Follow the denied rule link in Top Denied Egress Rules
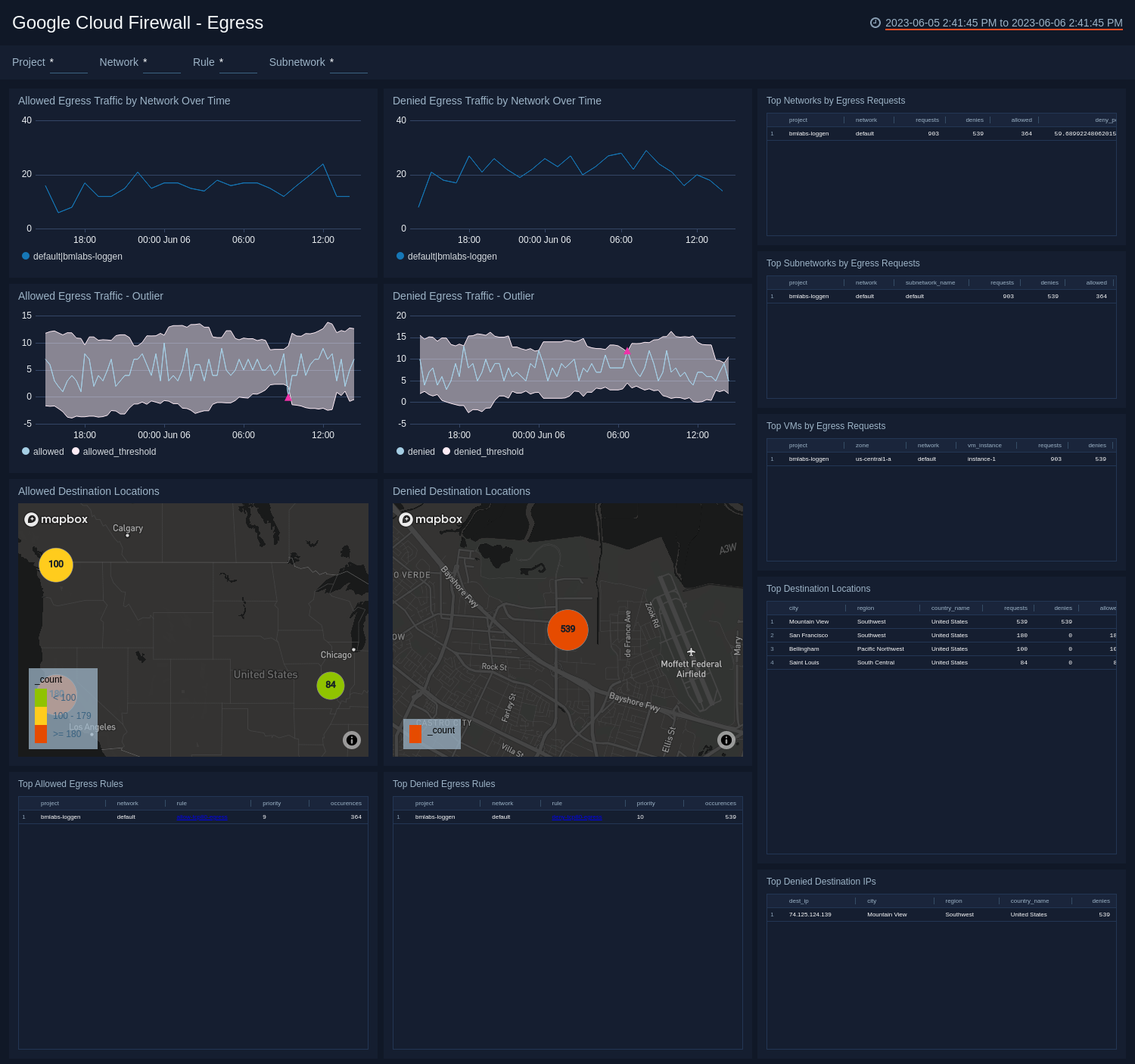 [x=579, y=817]
